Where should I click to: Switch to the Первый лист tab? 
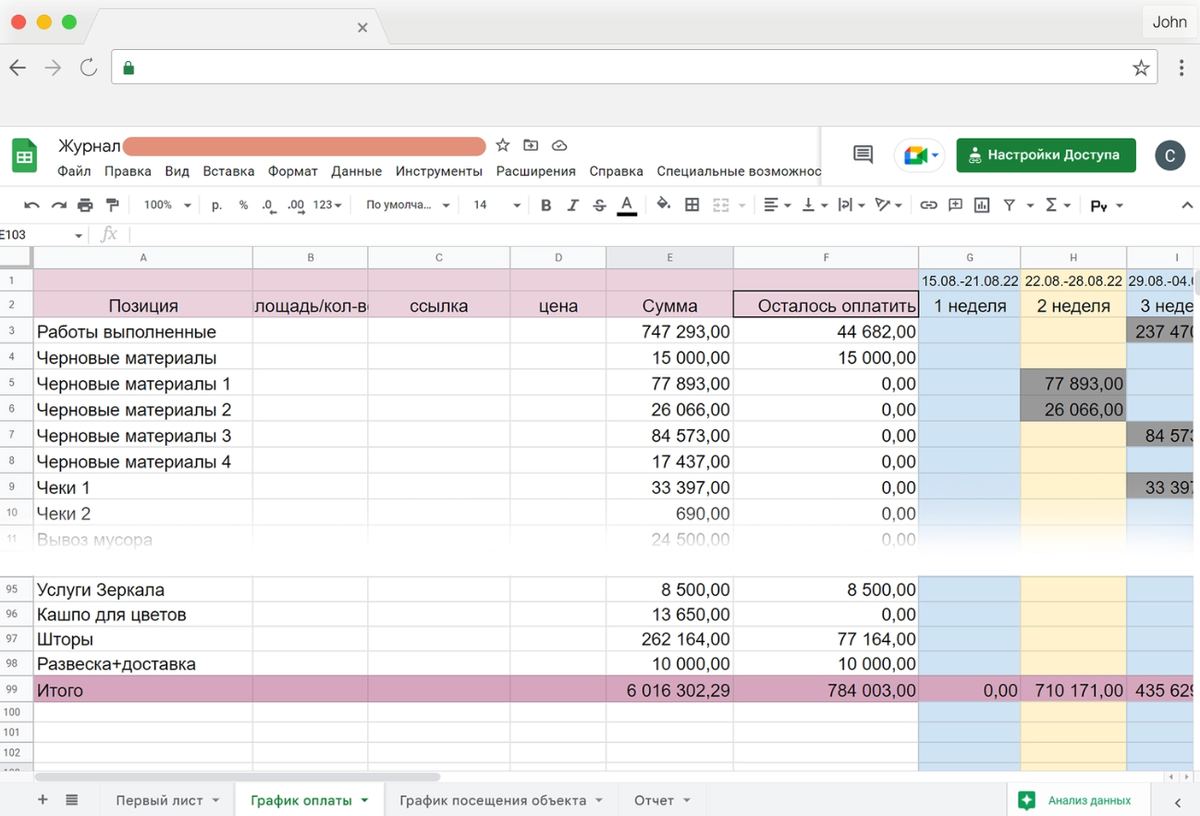167,800
